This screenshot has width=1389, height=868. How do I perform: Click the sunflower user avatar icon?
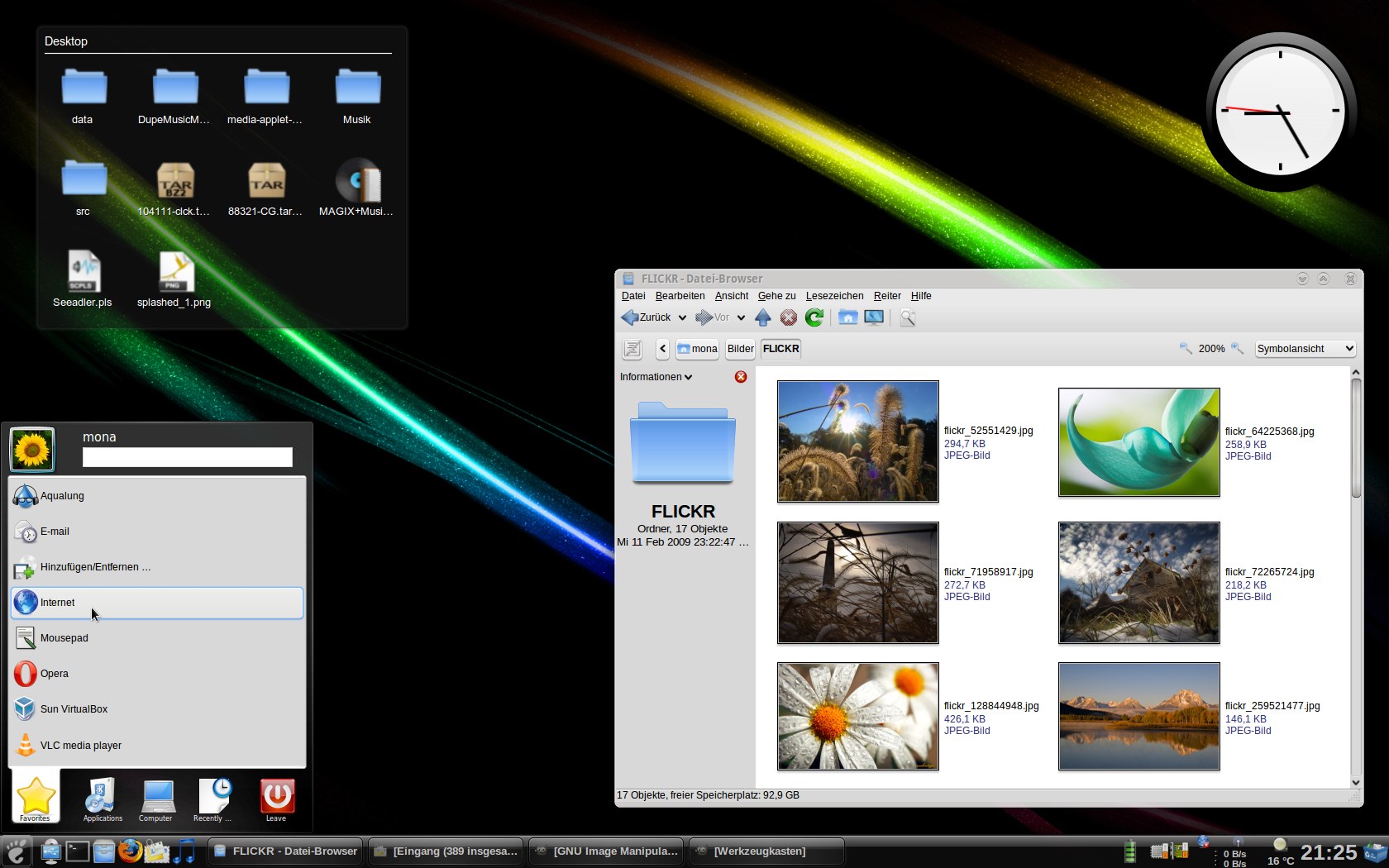(32, 450)
